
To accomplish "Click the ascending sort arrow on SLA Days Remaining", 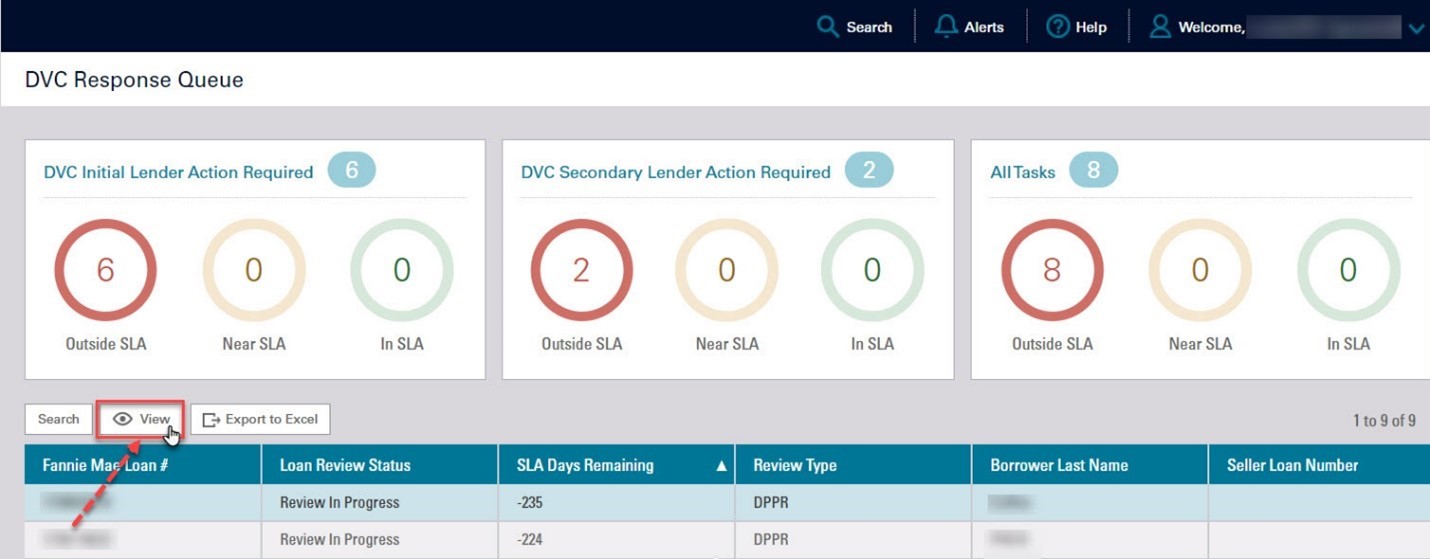I will tap(722, 466).
